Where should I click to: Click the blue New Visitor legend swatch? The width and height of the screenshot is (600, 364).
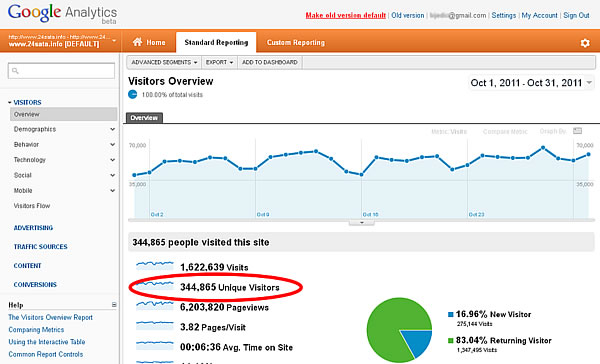coord(451,314)
